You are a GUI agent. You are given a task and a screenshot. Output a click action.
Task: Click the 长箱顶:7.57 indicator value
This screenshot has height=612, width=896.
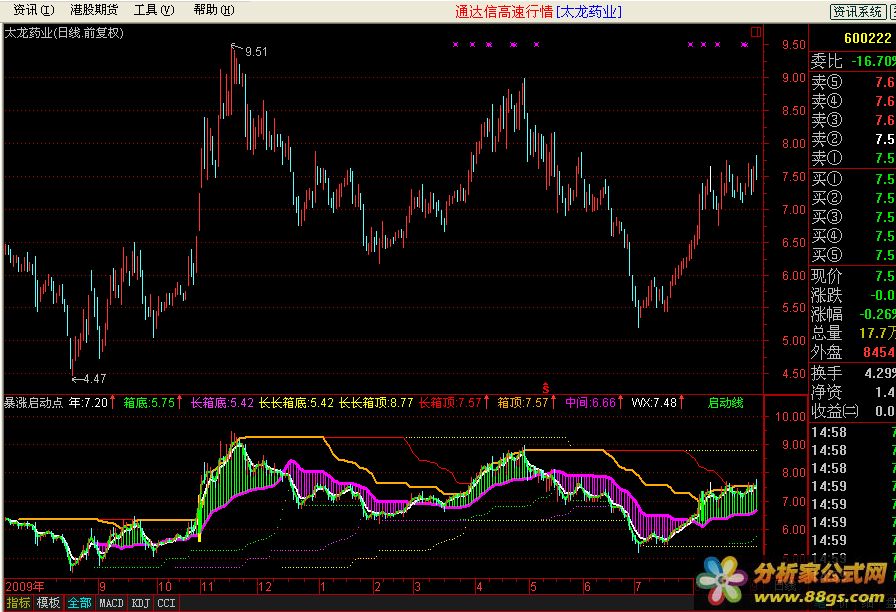450,403
